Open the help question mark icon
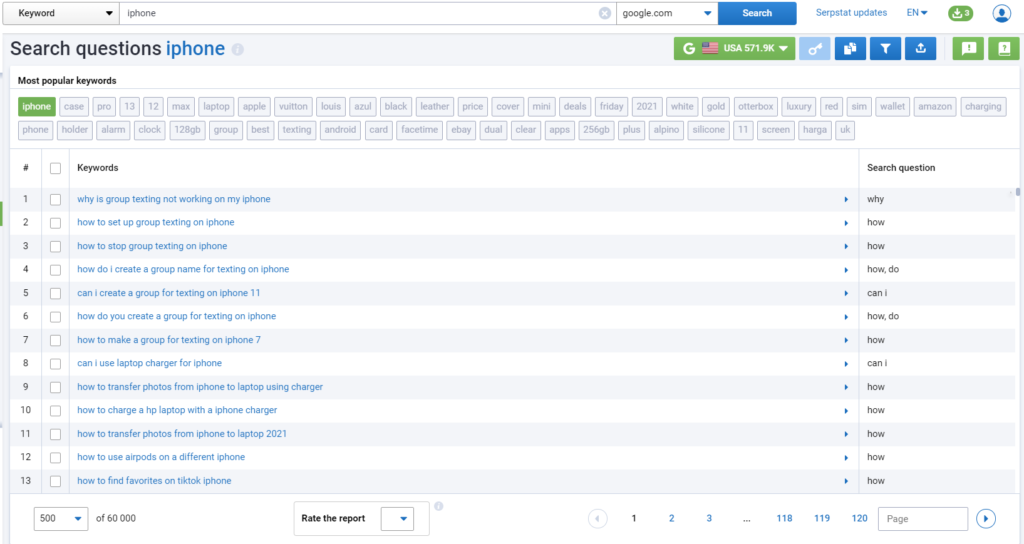Screen dimensions: 1024x544 click(1004, 48)
